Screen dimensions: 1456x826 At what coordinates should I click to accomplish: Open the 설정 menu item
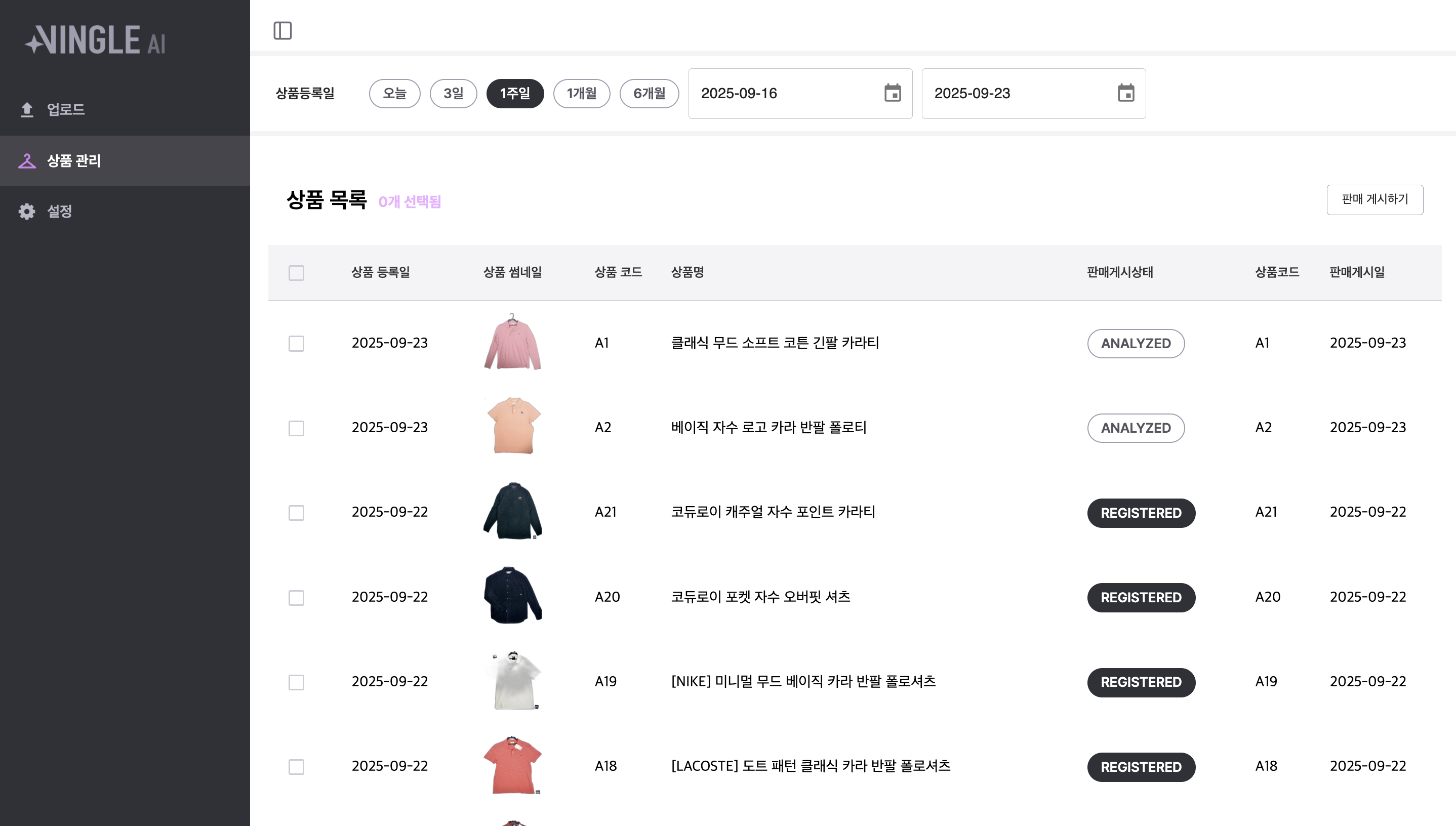[x=59, y=212]
